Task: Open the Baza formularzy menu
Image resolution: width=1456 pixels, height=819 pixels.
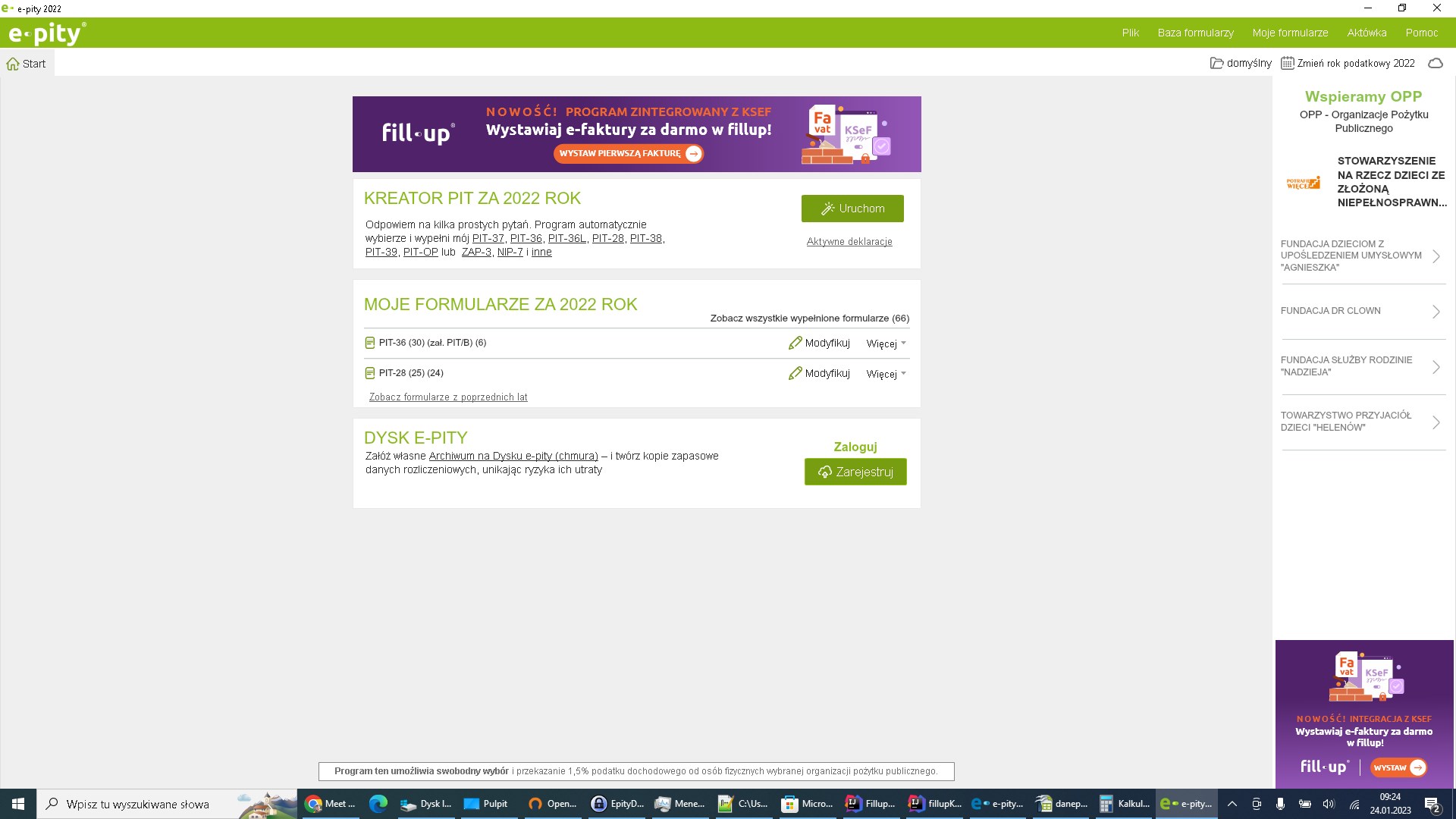Action: 1195,33
